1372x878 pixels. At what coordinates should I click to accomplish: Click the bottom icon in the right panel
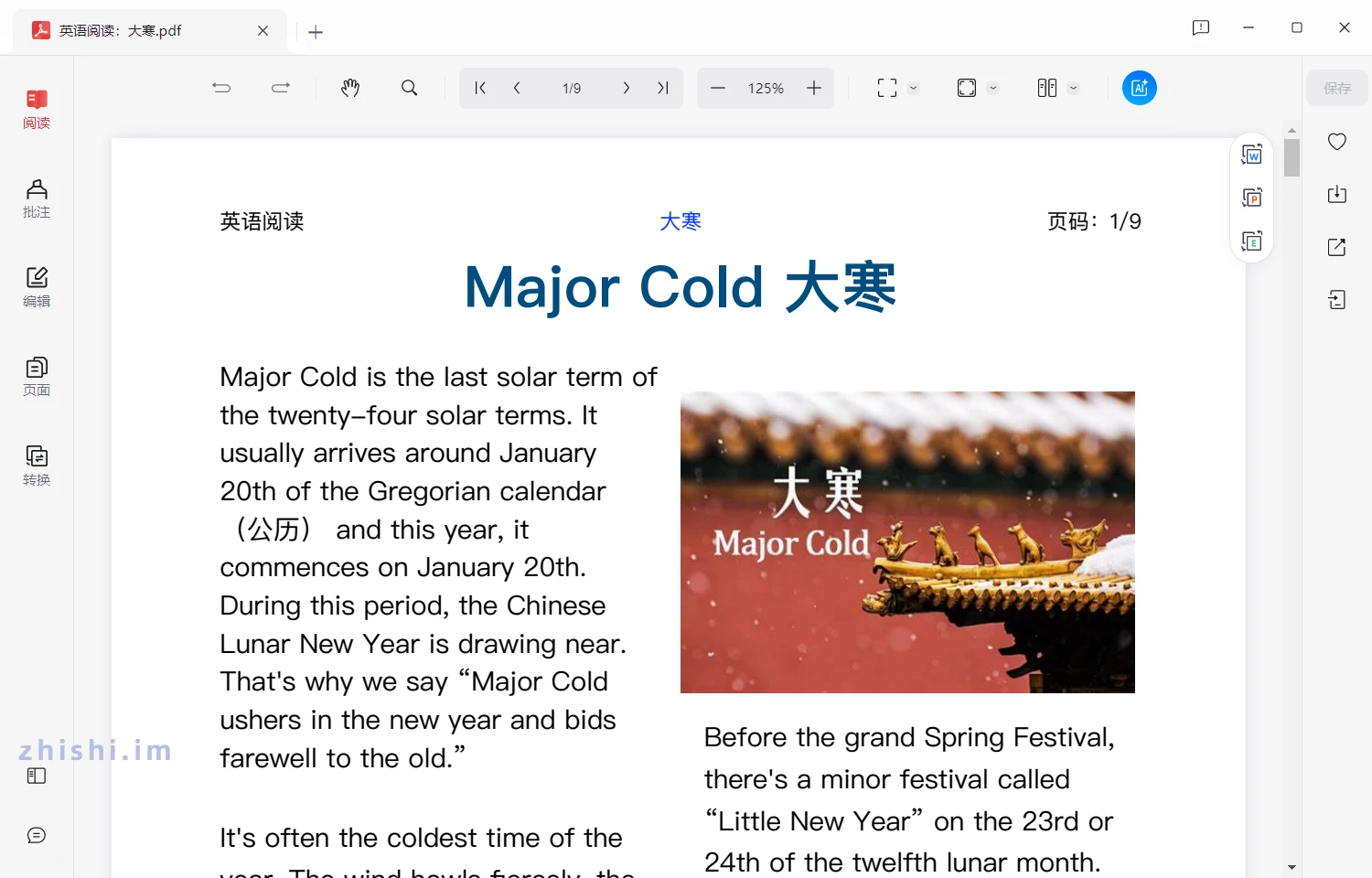[1337, 300]
